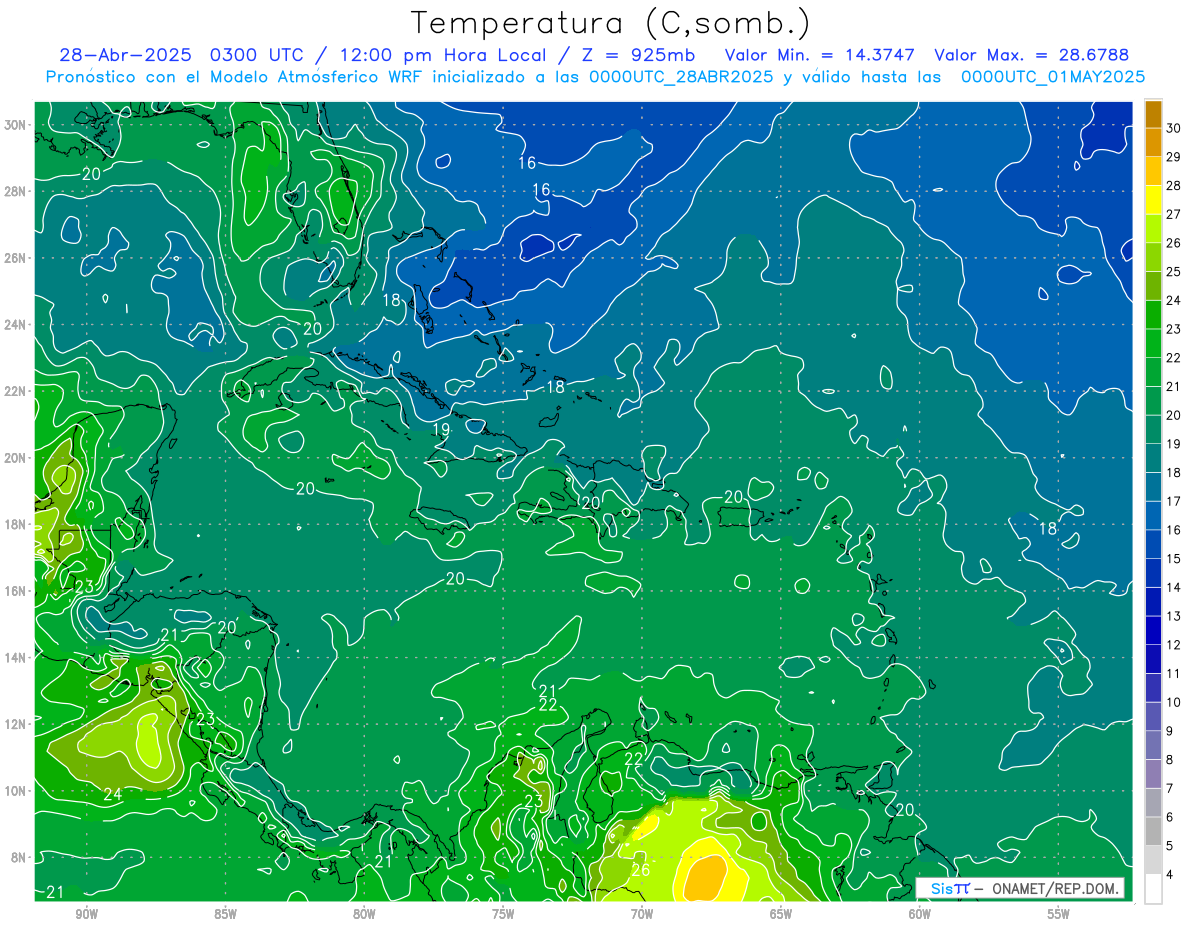Click the "26" contour label over Venezuela
1200x927 pixels.
coord(641,870)
